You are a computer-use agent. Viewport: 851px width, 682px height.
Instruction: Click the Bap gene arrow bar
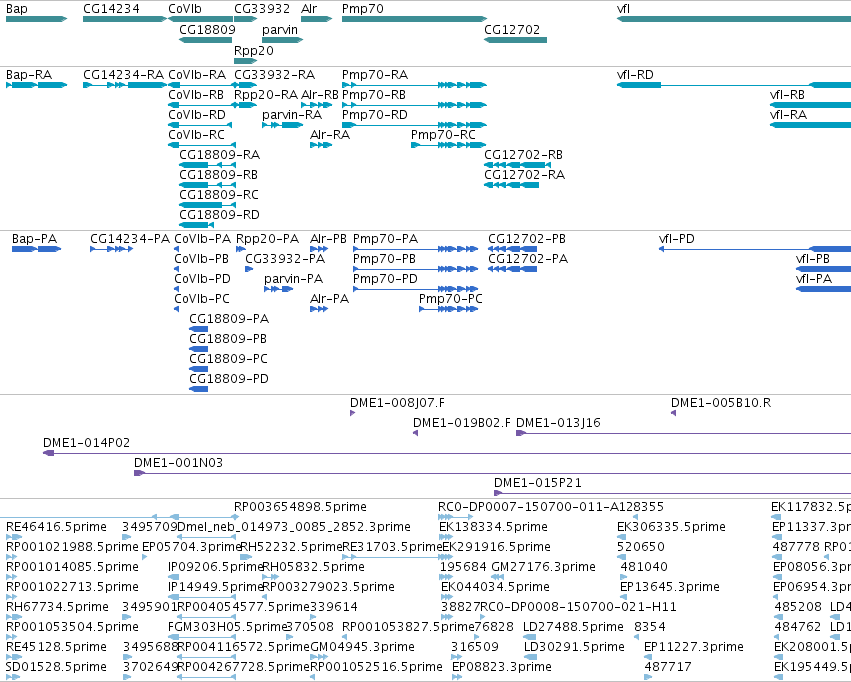pos(36,19)
